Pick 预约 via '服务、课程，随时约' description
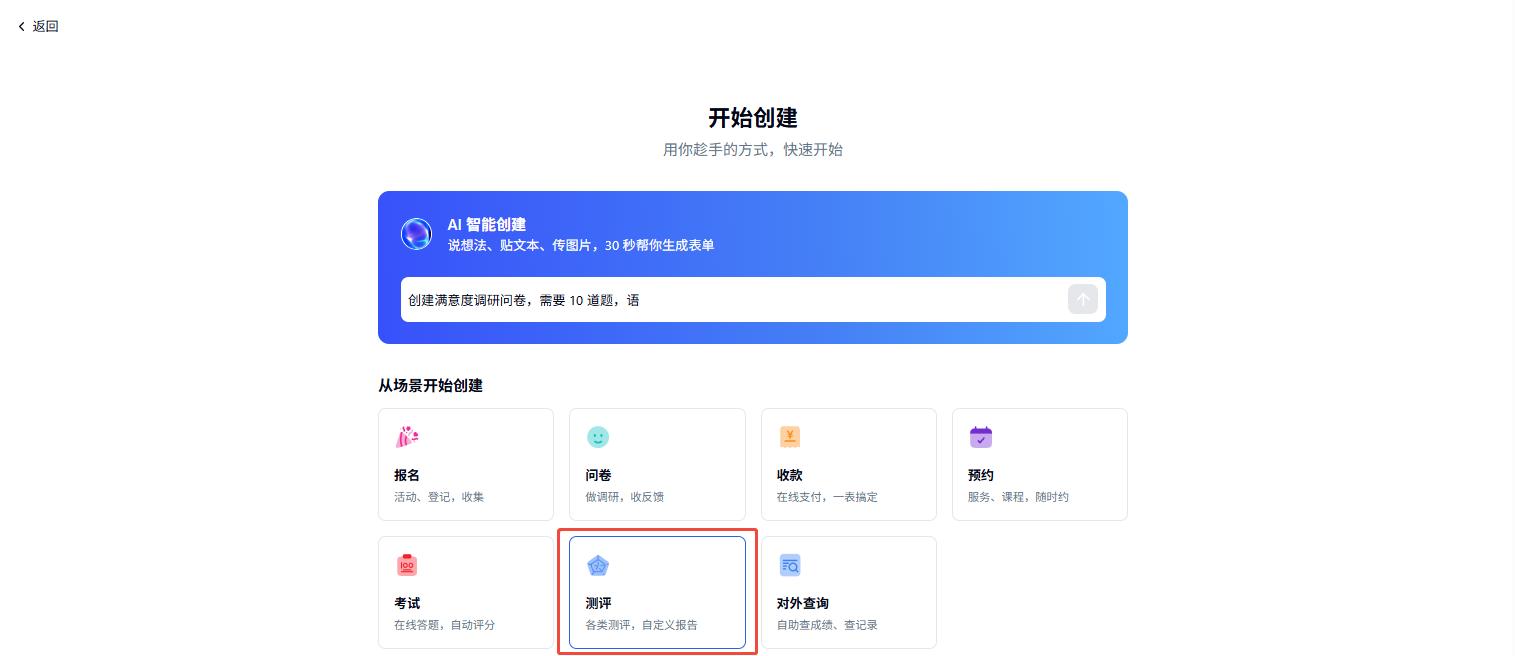This screenshot has width=1515, height=656. pyautogui.click(x=1018, y=497)
